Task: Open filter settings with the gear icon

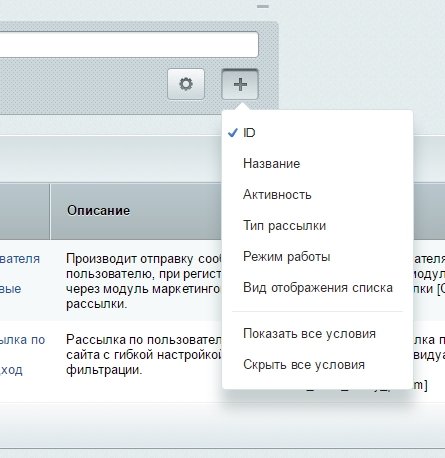Action: pos(186,84)
